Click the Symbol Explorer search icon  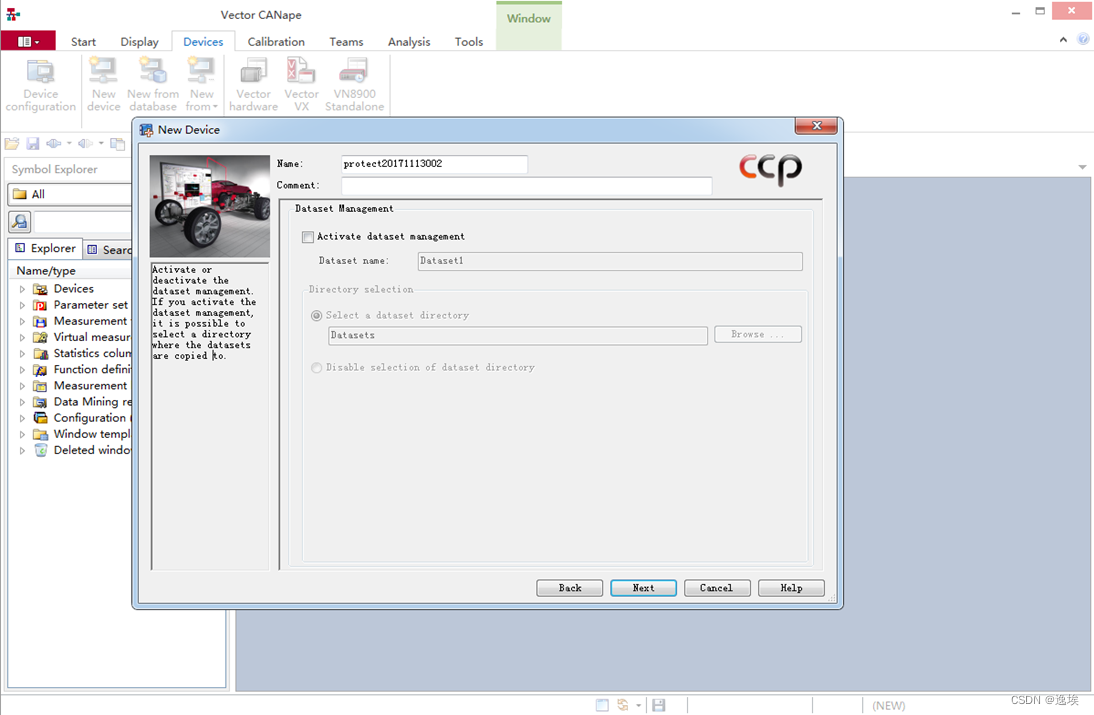point(20,222)
